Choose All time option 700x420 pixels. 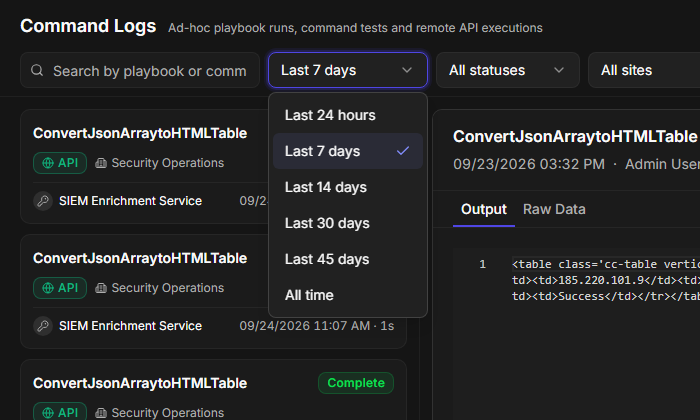348,295
